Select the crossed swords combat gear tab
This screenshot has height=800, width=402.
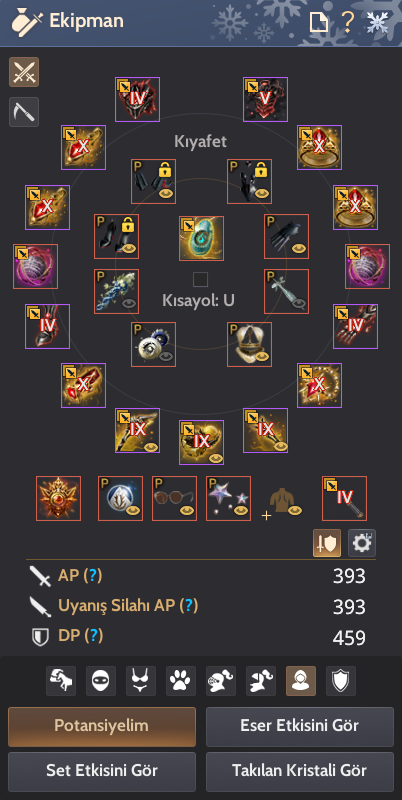tap(24, 72)
